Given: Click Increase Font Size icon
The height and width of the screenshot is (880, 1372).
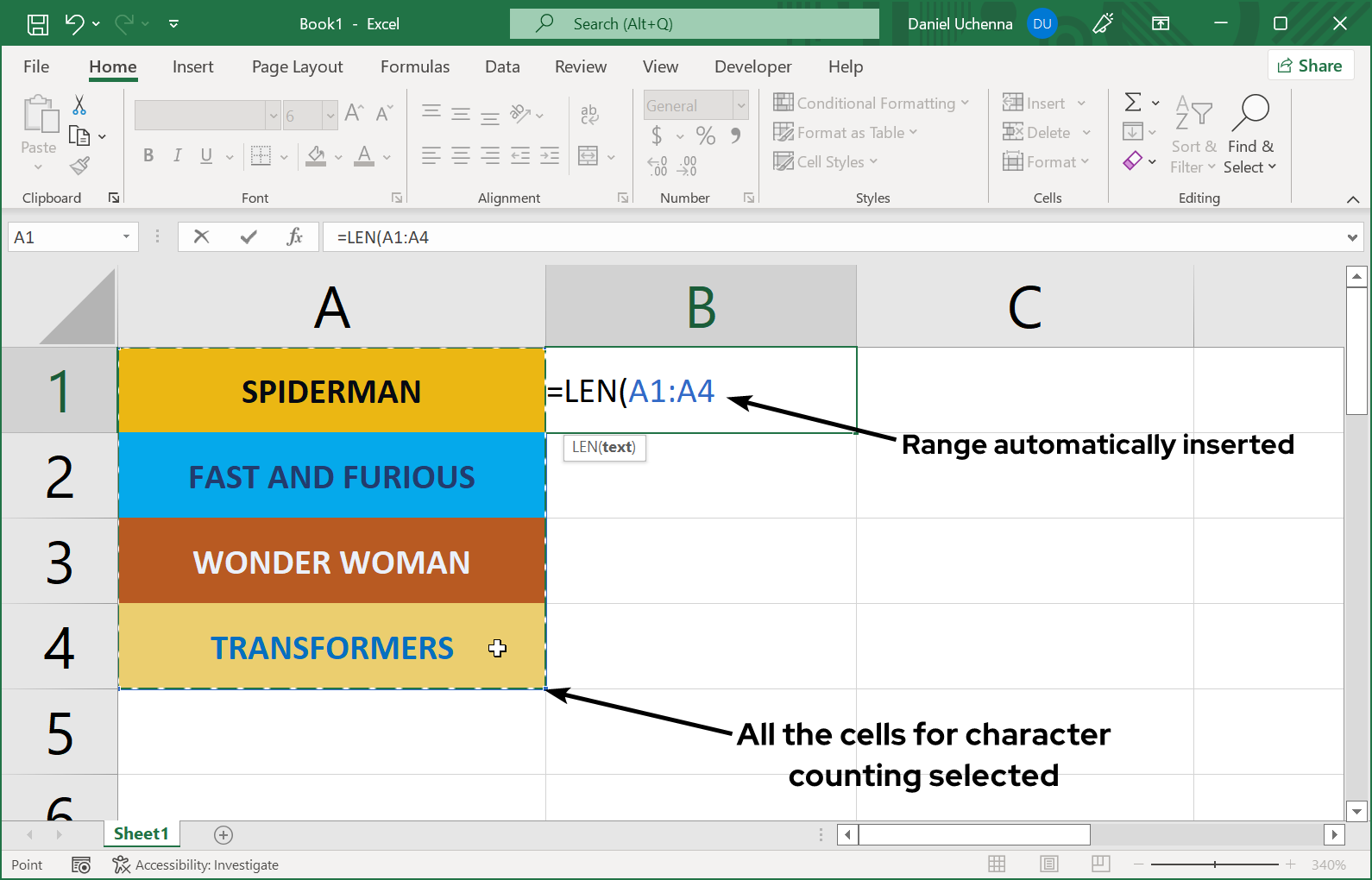Looking at the screenshot, I should pyautogui.click(x=354, y=113).
